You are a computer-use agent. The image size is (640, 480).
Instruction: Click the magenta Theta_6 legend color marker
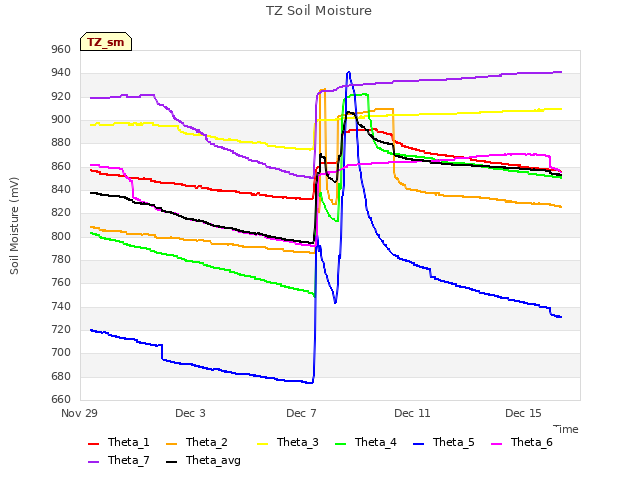496,444
